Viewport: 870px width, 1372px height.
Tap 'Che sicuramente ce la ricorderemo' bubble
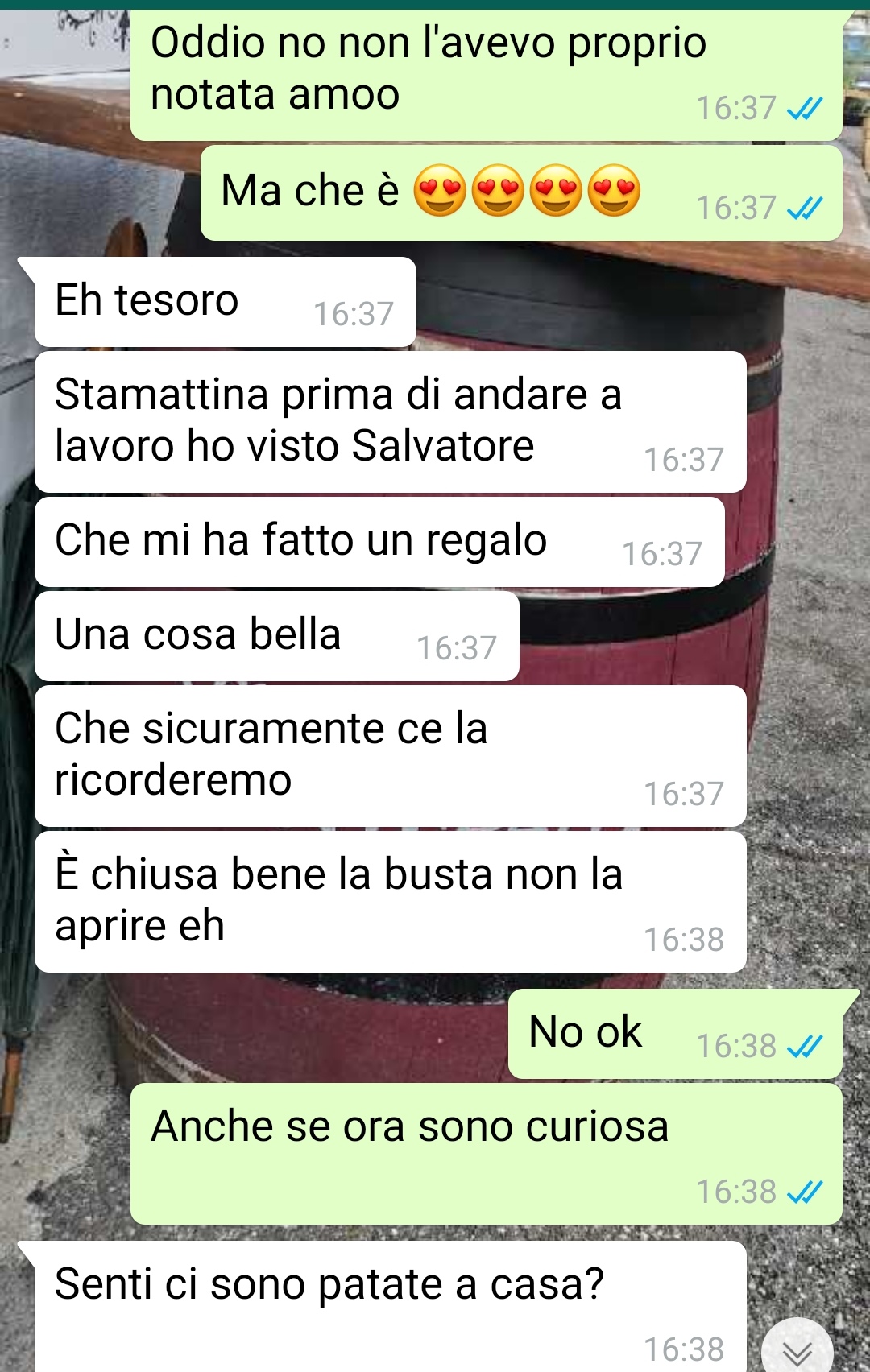click(x=390, y=756)
